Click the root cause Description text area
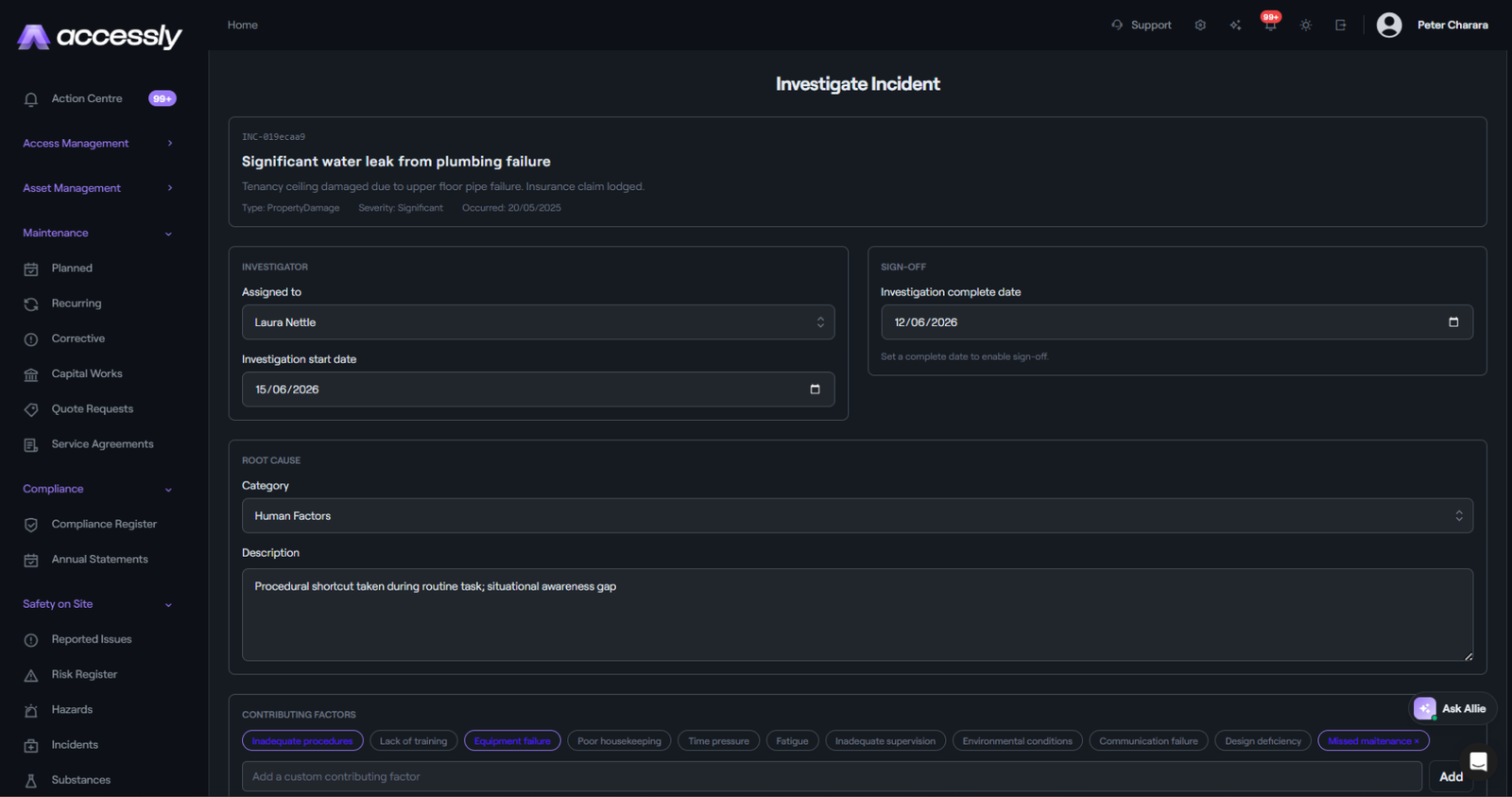This screenshot has height=797, width=1512. [857, 615]
